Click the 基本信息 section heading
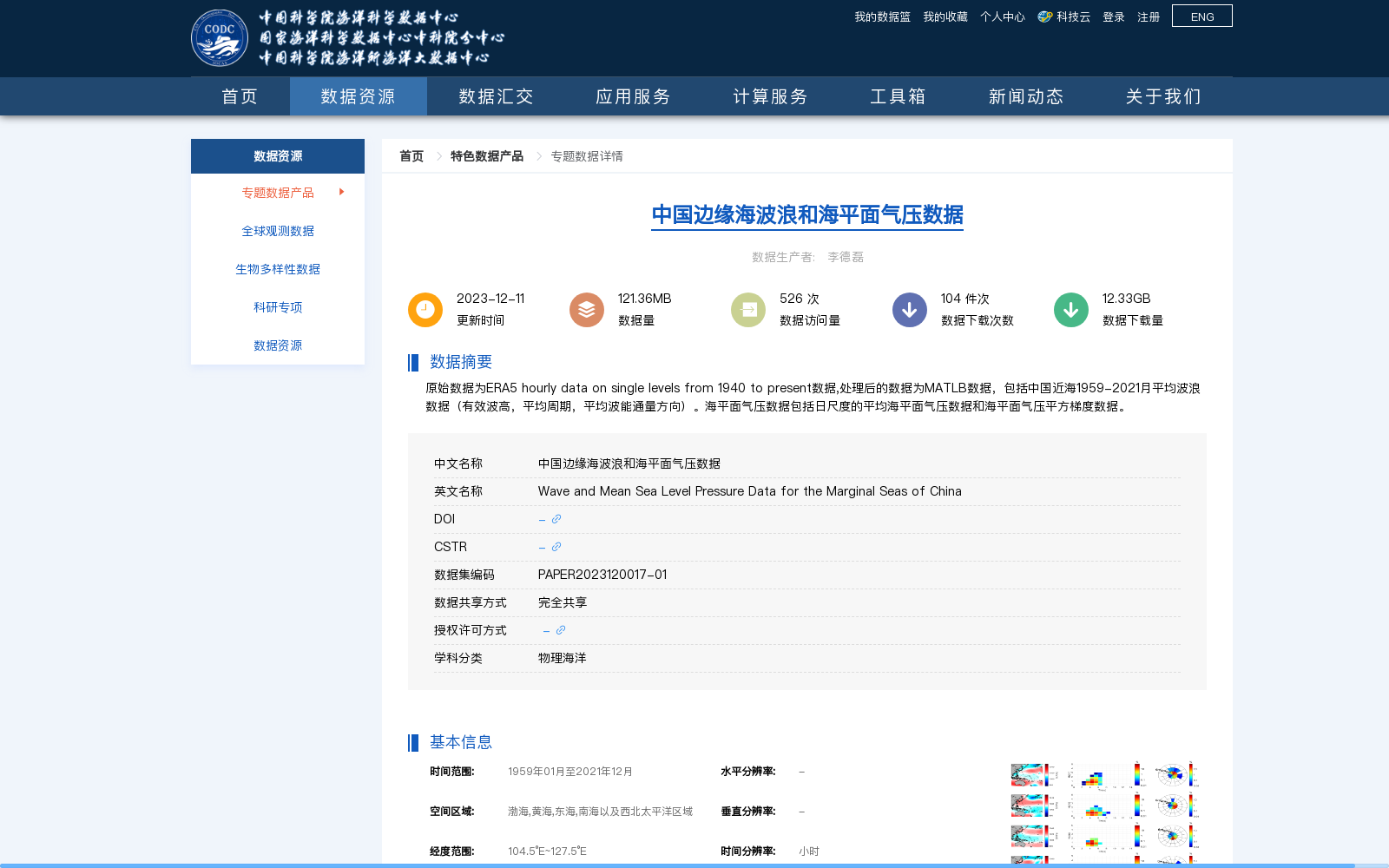Viewport: 1389px width, 868px height. pos(461,742)
